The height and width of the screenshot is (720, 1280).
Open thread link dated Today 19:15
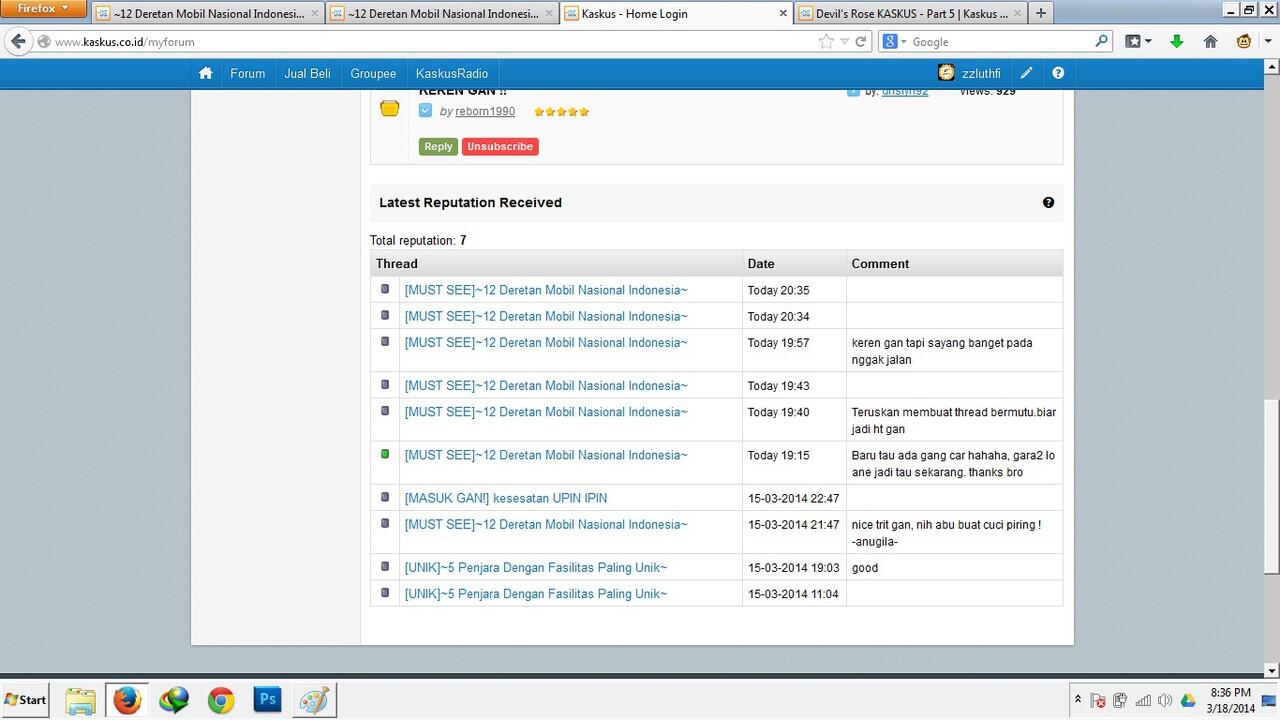546,455
